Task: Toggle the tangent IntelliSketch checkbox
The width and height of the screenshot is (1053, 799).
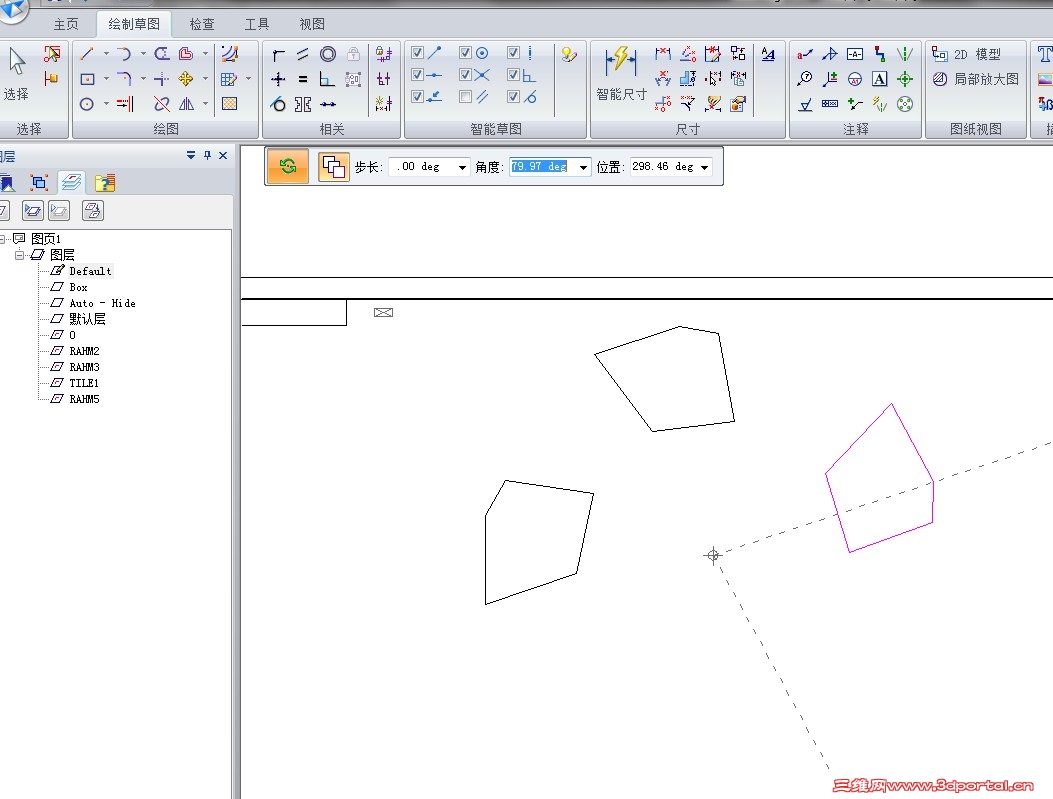Action: coord(513,97)
